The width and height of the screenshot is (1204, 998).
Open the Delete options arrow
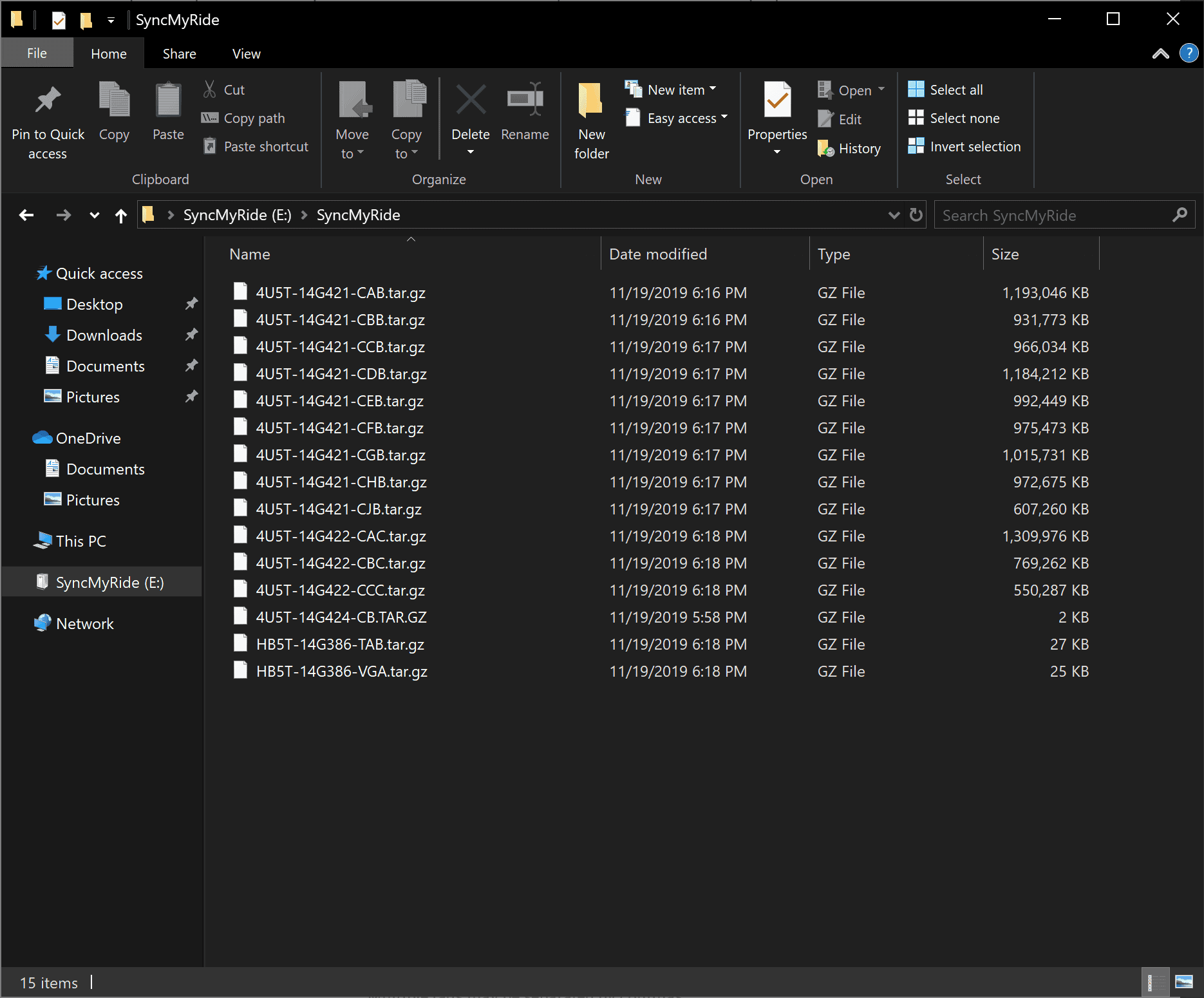471,152
